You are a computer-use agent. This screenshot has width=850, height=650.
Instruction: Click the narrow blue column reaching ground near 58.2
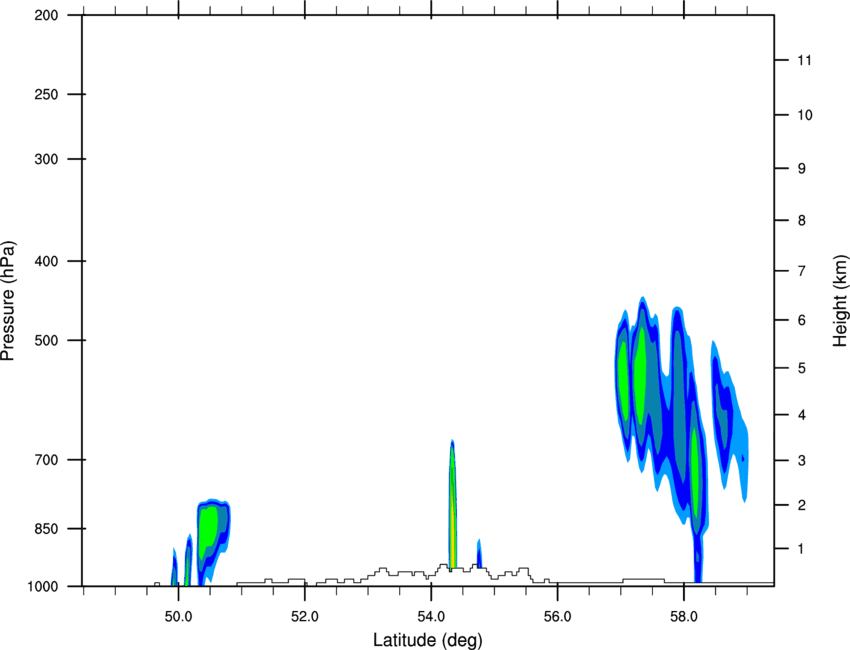[698, 558]
